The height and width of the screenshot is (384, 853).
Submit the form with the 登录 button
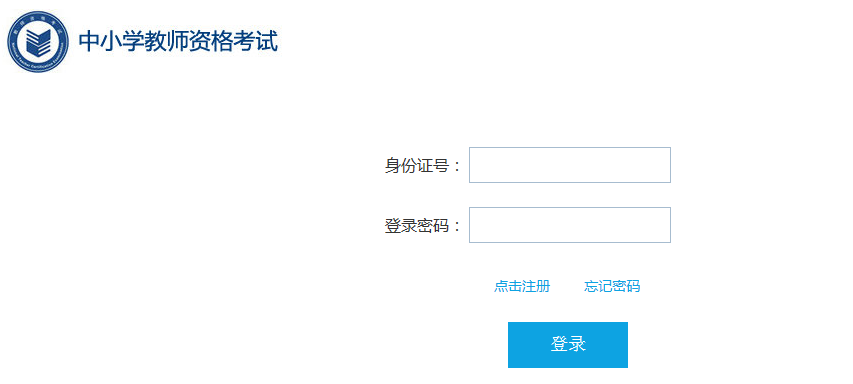[568, 345]
